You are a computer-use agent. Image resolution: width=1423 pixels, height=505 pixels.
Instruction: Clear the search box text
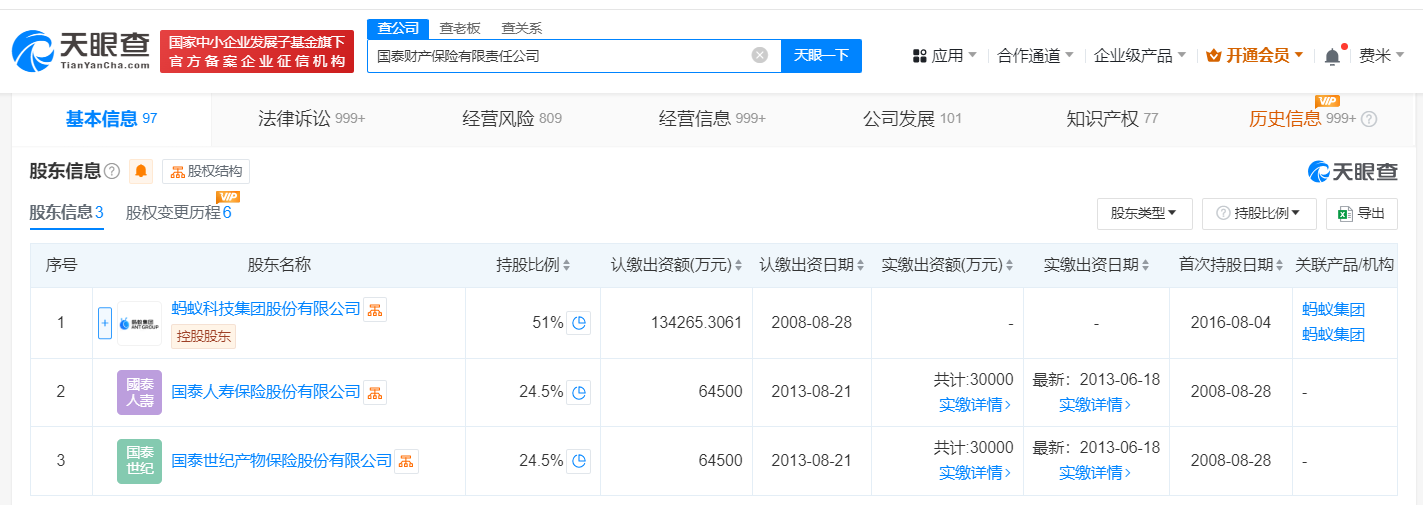click(760, 56)
